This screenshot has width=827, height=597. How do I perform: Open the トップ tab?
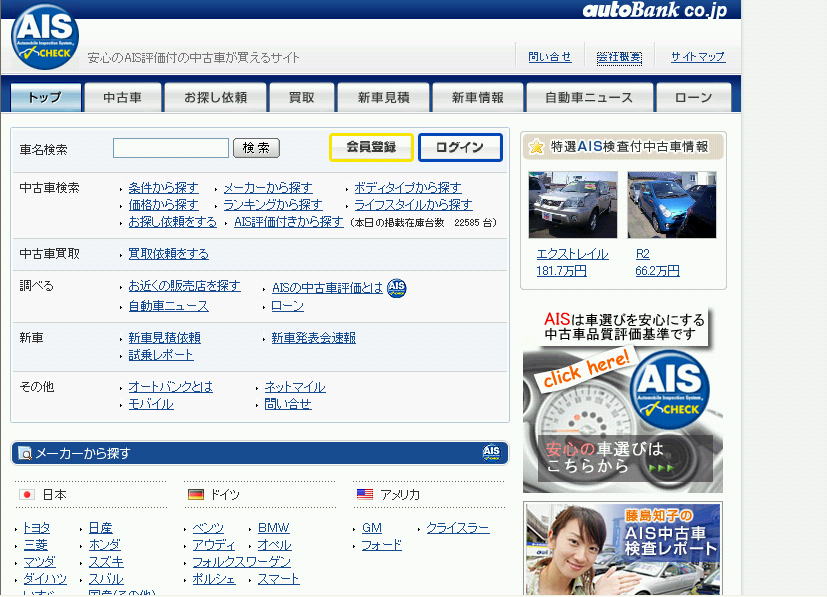(x=46, y=97)
